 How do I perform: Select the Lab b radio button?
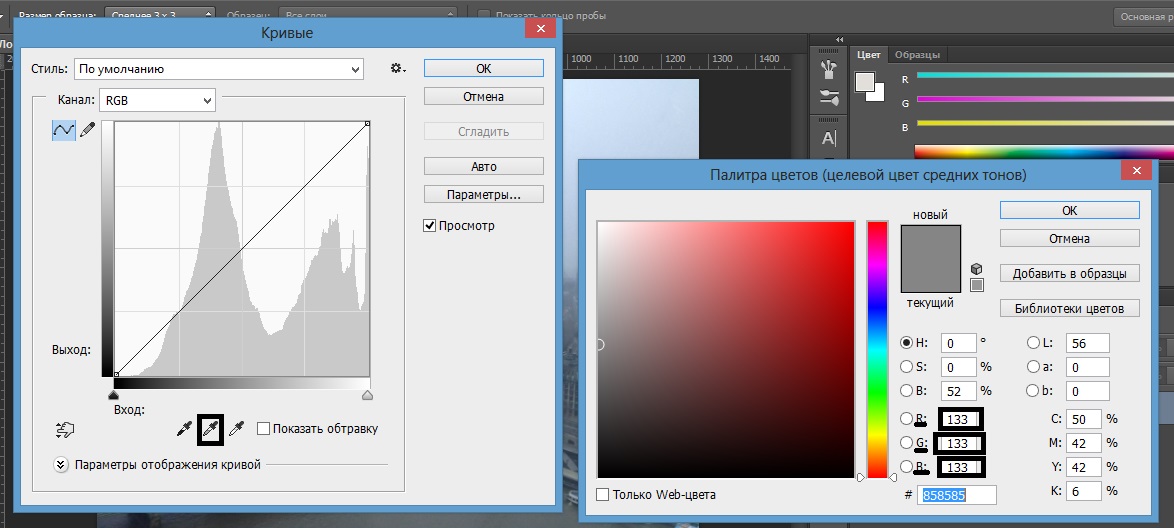click(1033, 390)
